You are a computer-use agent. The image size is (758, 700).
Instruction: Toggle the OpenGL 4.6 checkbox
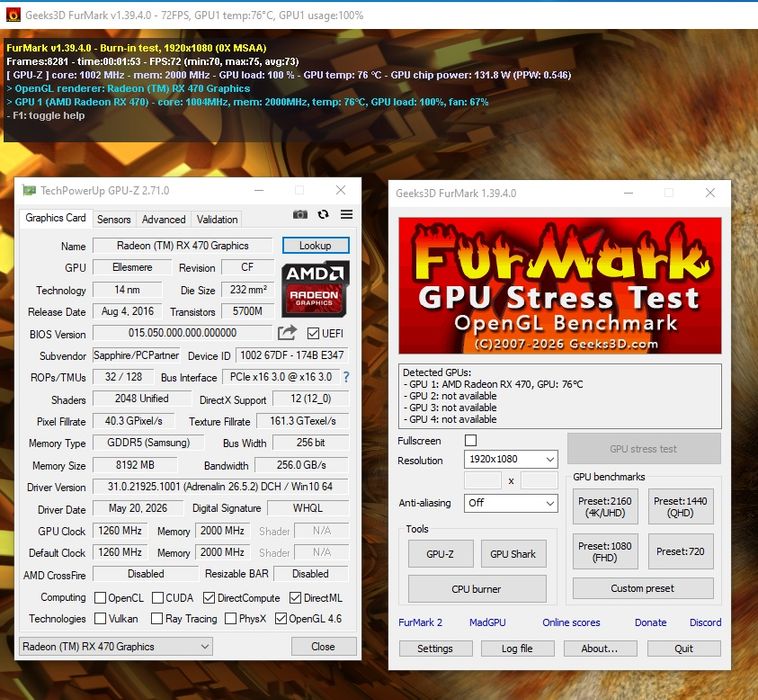click(280, 618)
